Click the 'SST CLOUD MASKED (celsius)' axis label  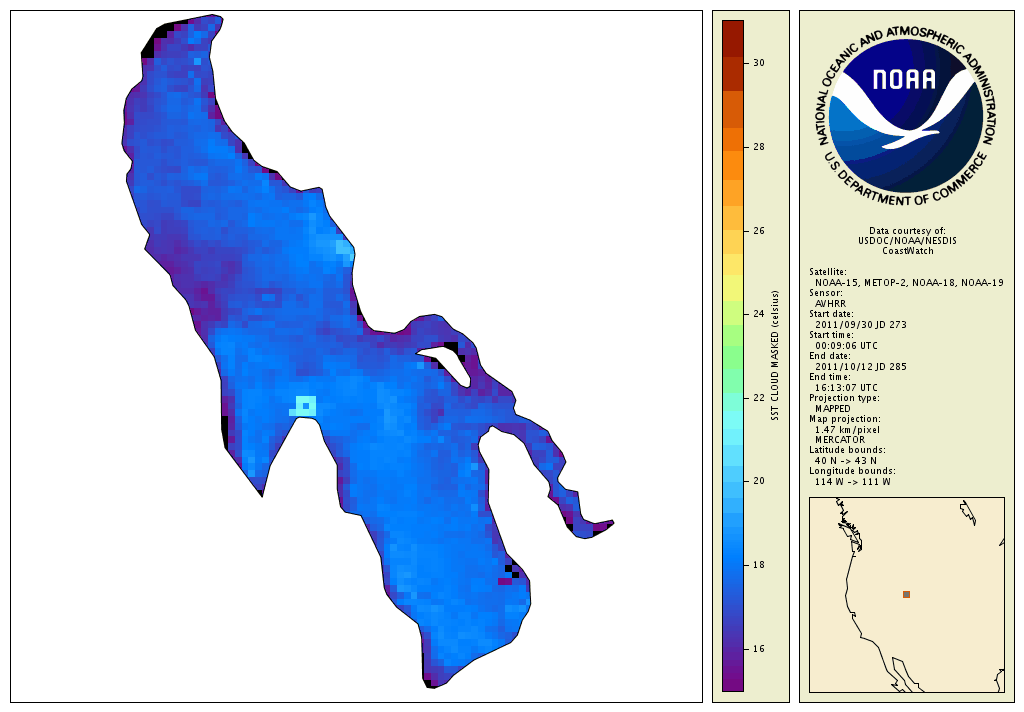(x=775, y=356)
